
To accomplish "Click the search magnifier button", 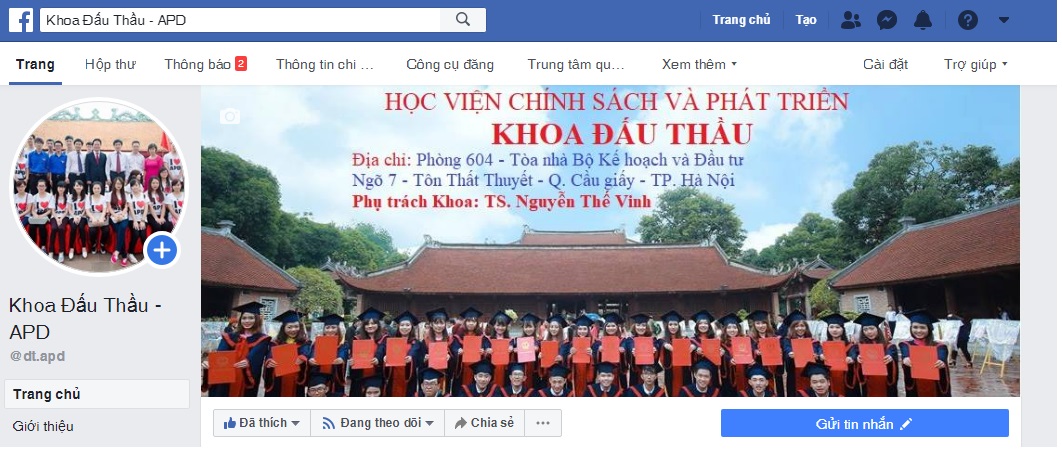I will coord(463,20).
